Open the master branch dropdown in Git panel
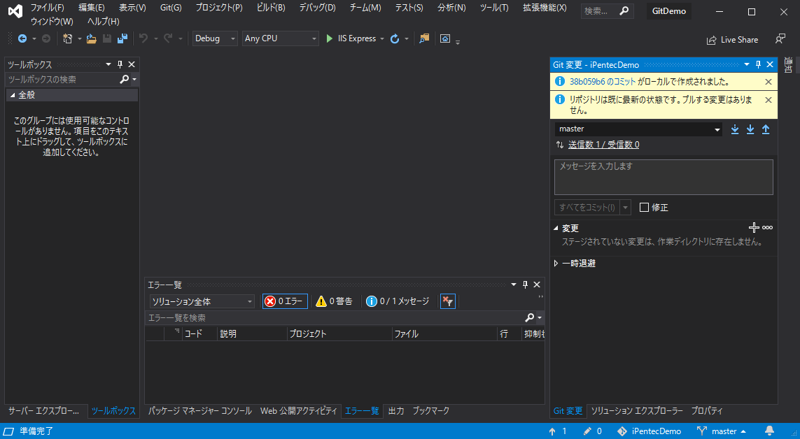The height and width of the screenshot is (439, 800). point(638,129)
